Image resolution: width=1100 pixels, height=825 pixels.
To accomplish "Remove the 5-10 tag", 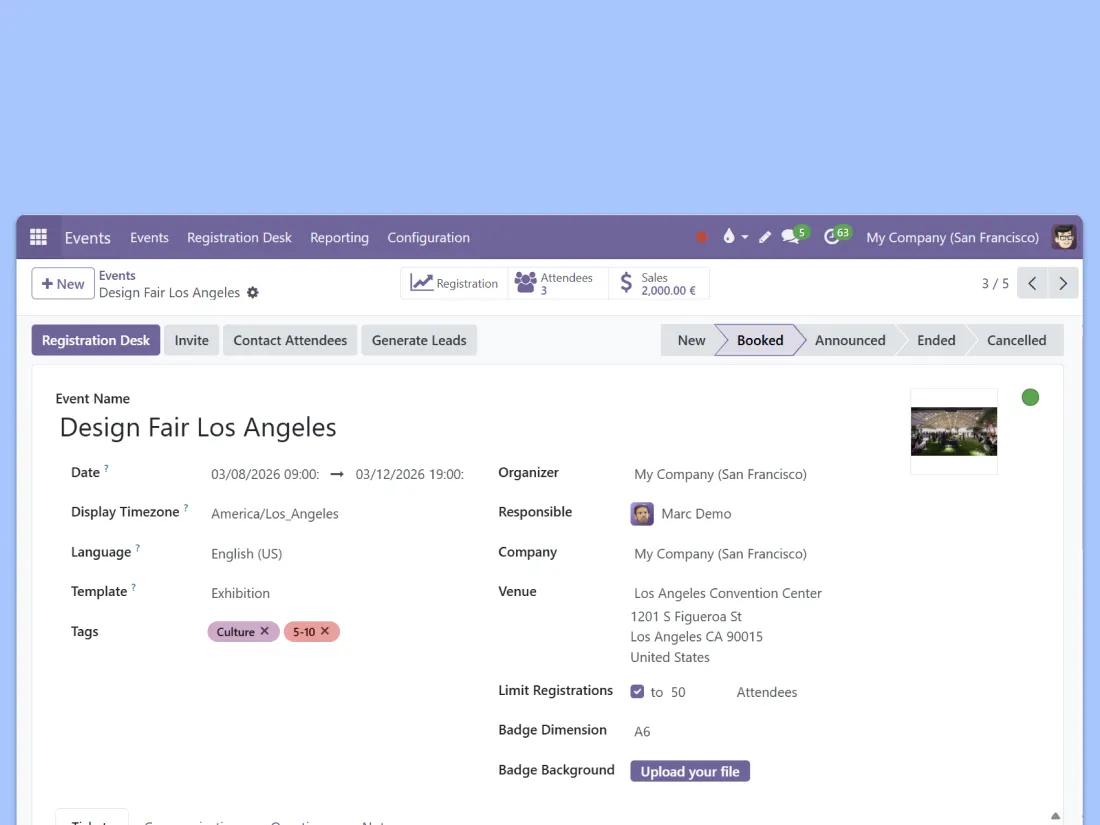I will click(325, 631).
